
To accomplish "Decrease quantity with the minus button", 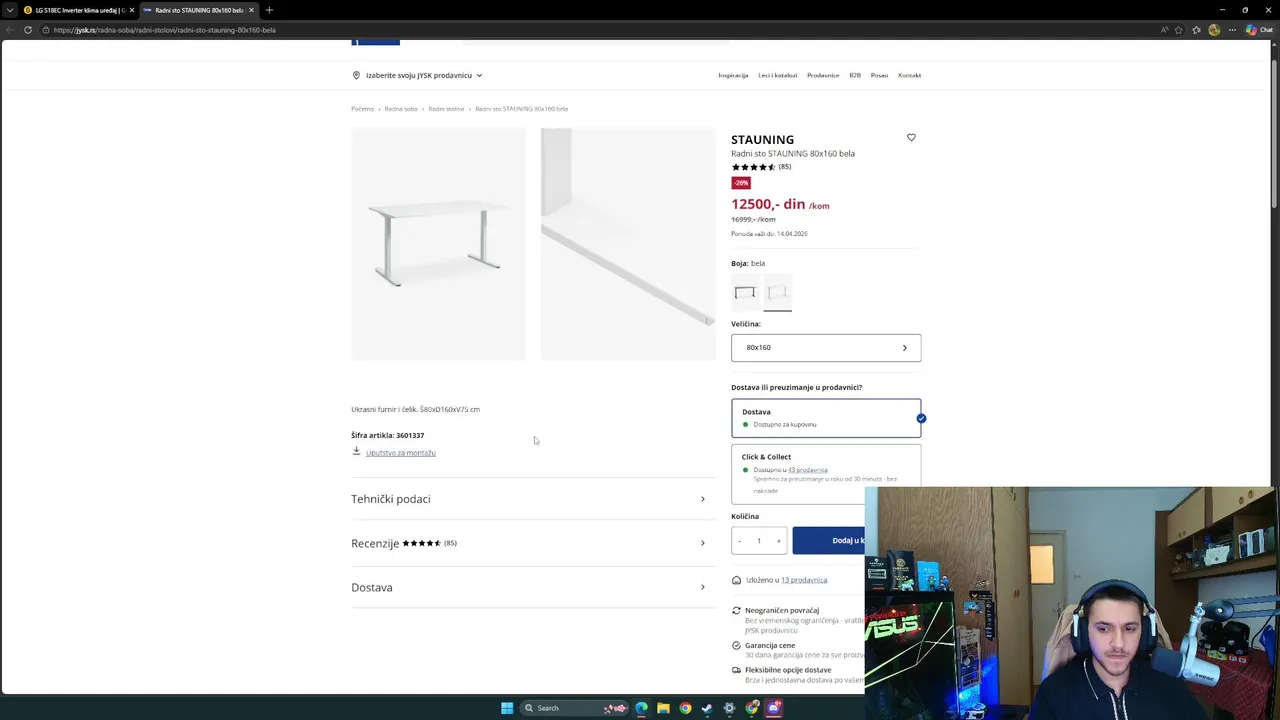I will (x=739, y=541).
